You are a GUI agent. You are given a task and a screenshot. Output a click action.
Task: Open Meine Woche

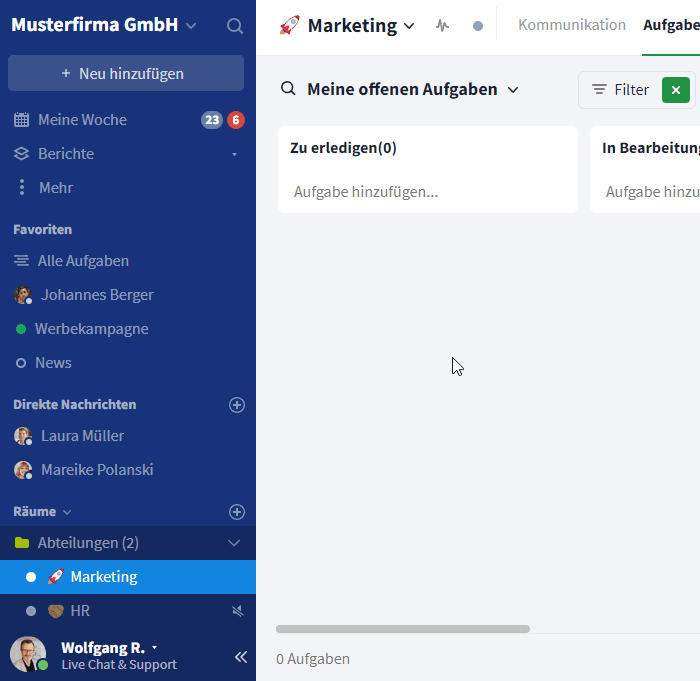click(x=82, y=120)
